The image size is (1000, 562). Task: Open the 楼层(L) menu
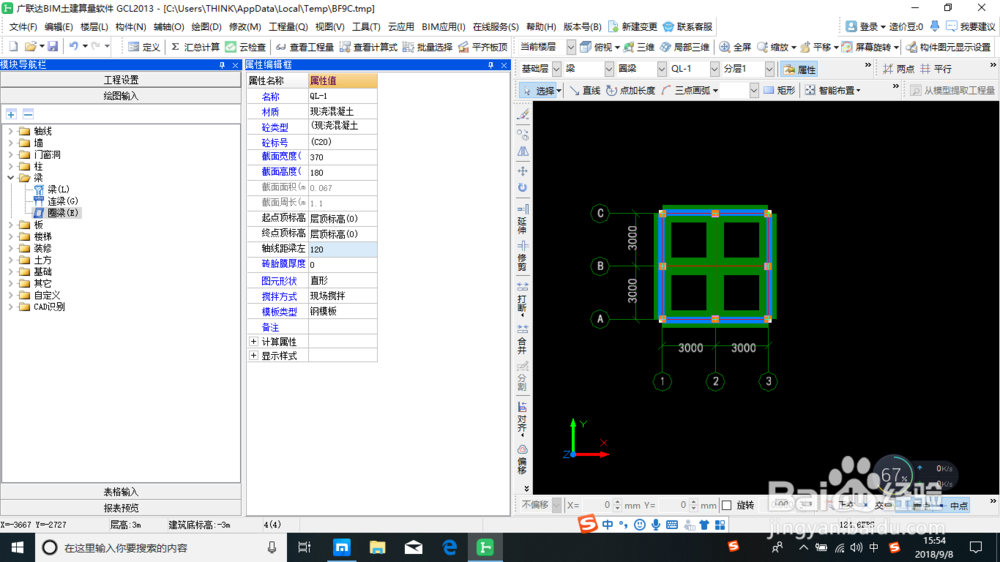tap(94, 27)
